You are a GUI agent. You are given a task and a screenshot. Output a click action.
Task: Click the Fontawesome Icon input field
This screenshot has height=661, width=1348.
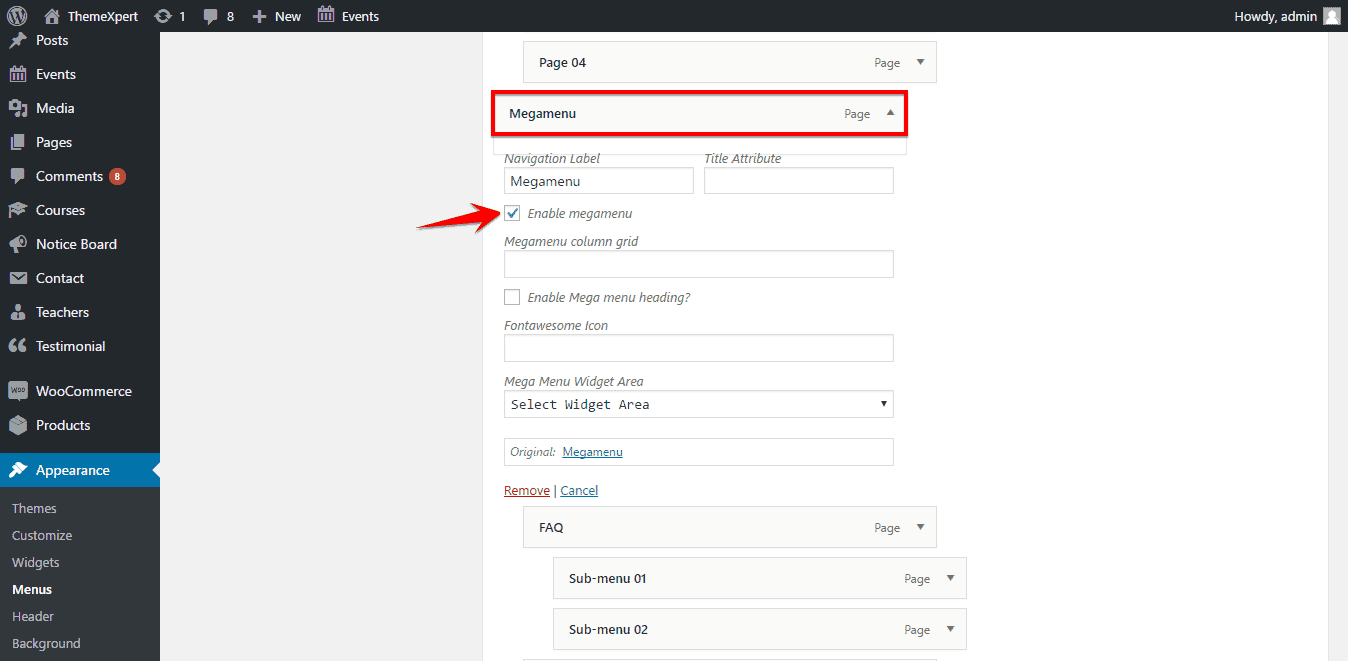(x=698, y=348)
